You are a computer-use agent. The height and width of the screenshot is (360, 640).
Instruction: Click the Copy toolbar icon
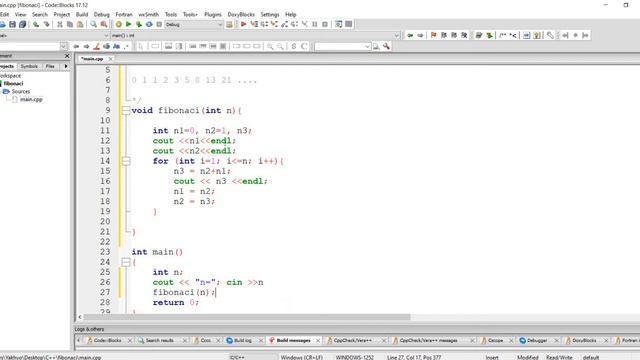tap(70, 24)
